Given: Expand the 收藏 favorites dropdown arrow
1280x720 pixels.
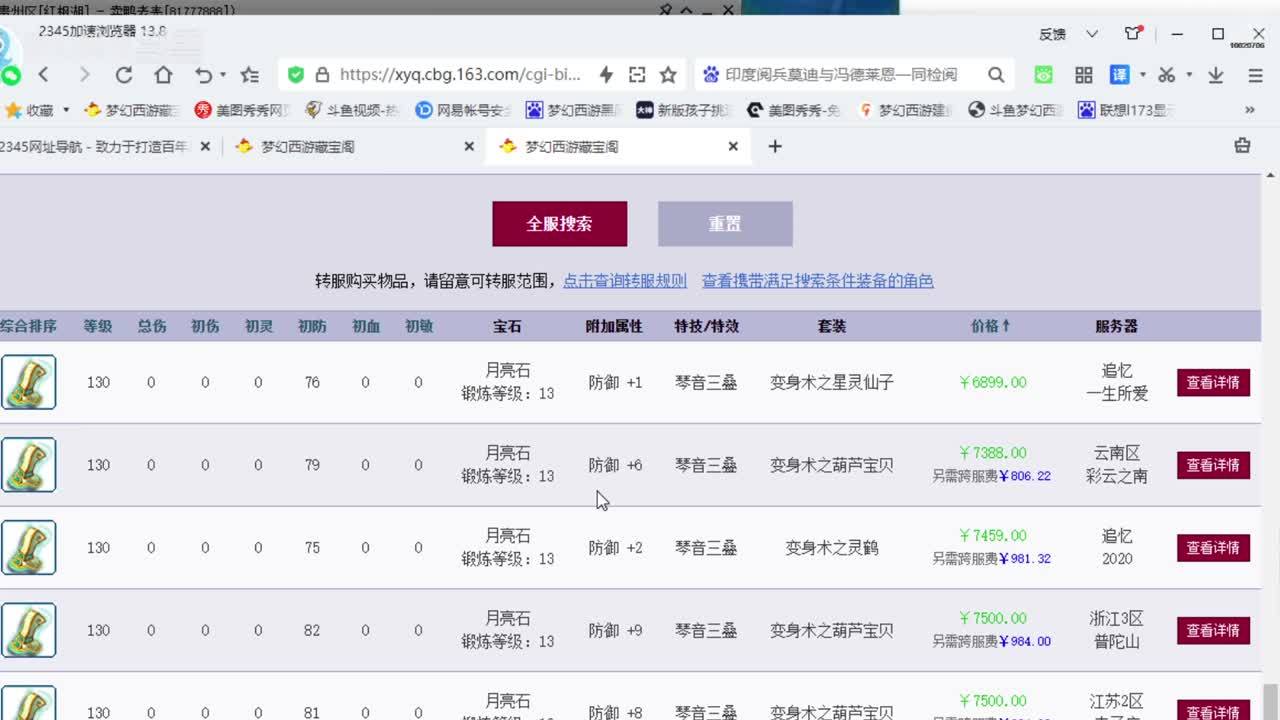Looking at the screenshot, I should click(66, 110).
